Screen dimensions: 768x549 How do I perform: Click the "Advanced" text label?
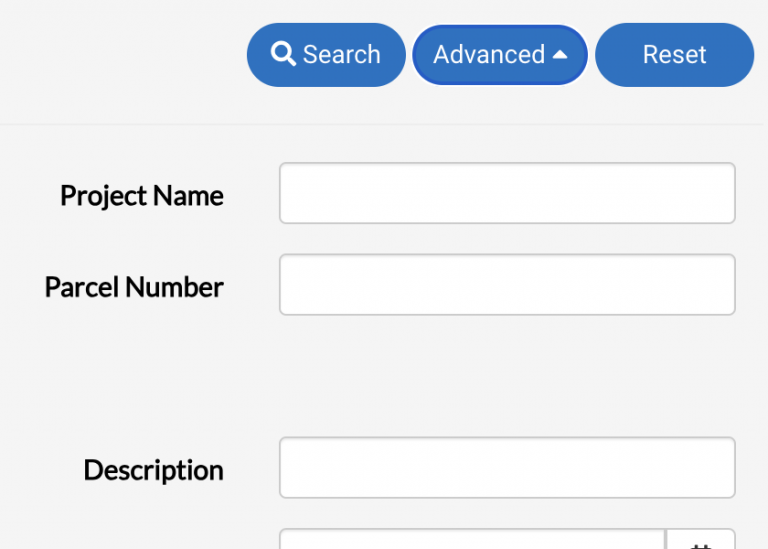(x=488, y=55)
